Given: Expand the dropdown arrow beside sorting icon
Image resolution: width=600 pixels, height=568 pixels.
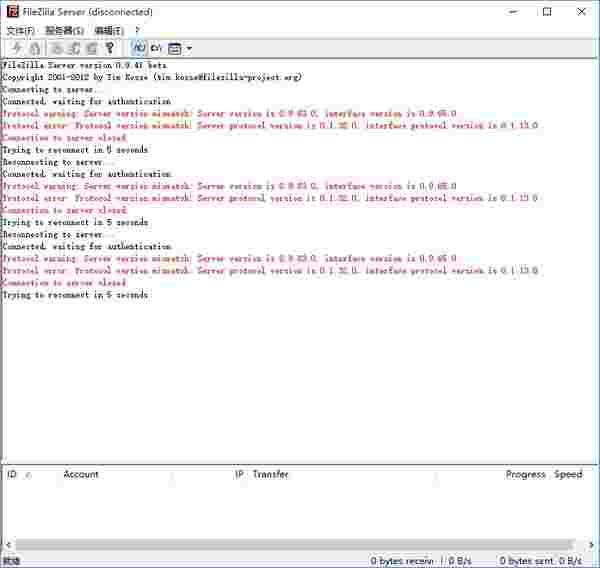Looking at the screenshot, I should [x=189, y=48].
